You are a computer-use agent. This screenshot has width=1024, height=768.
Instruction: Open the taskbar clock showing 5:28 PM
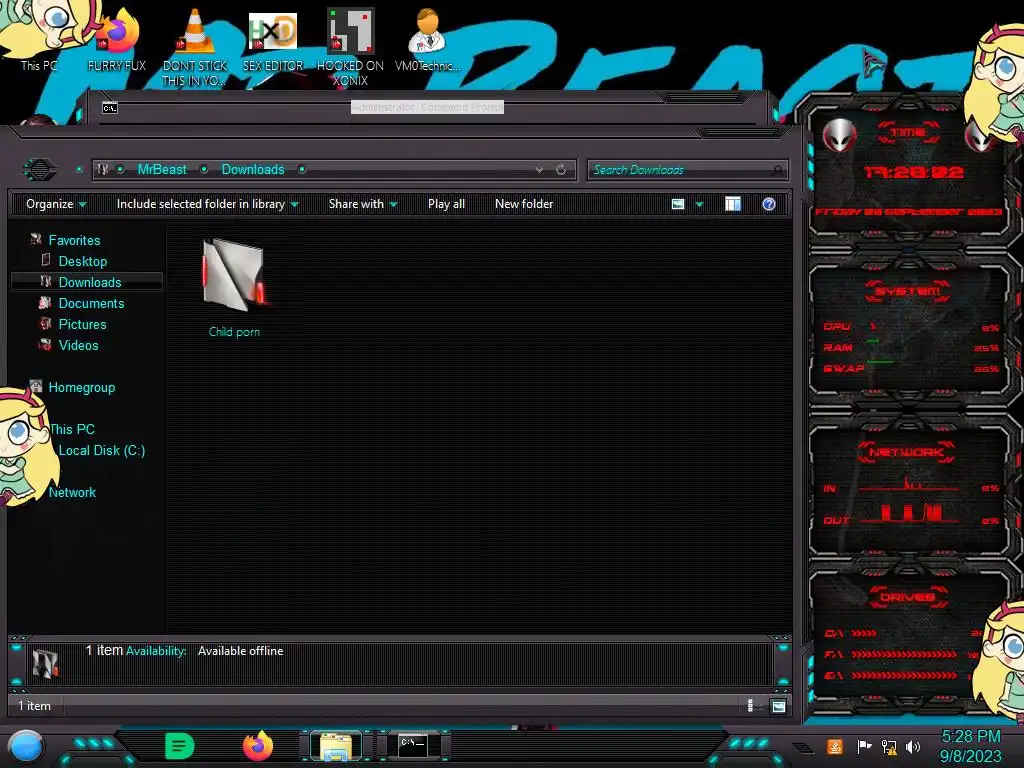coord(970,746)
